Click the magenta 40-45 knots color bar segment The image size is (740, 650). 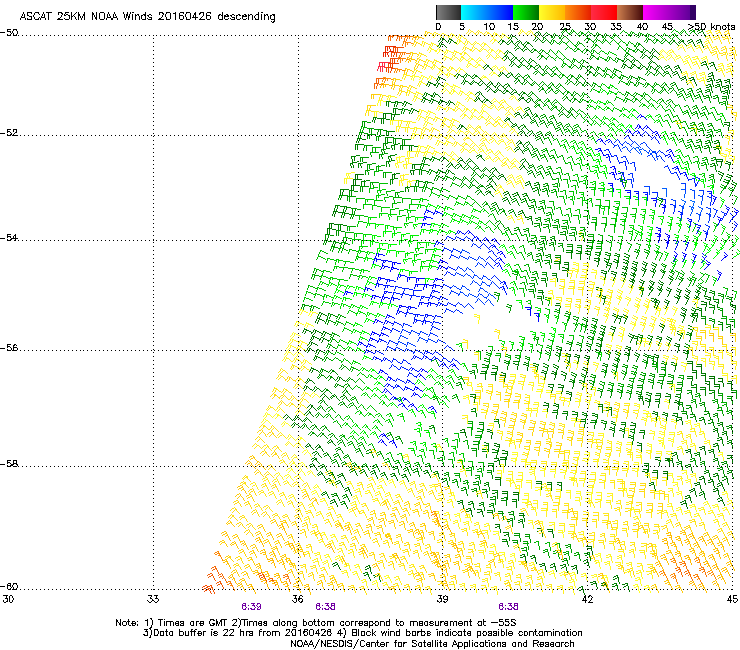[x=656, y=12]
